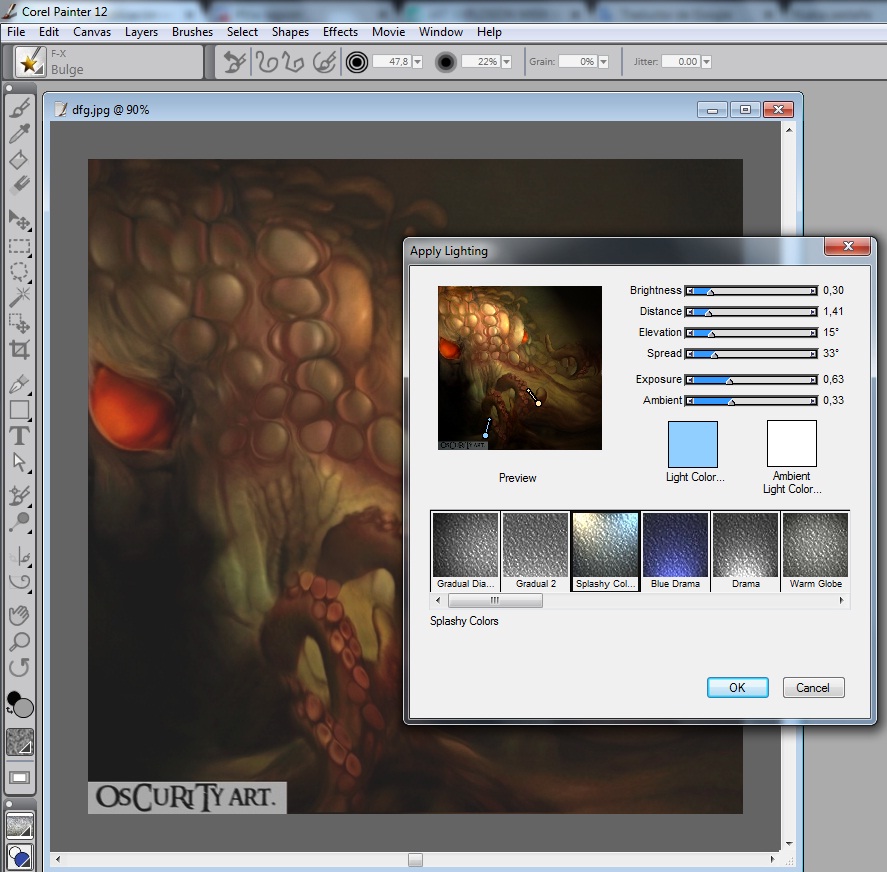Cancel the Apply Lighting dialog
Image resolution: width=887 pixels, height=872 pixels.
(813, 687)
